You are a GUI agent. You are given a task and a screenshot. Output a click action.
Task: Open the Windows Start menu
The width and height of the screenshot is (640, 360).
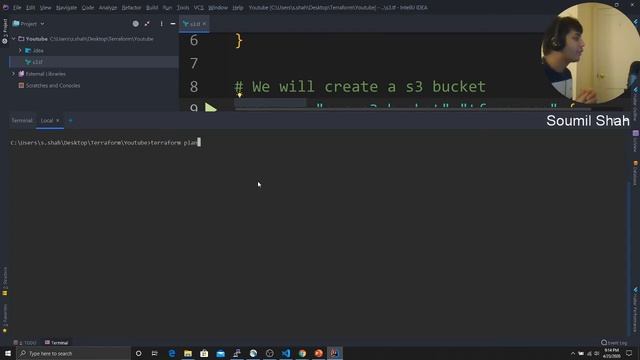click(x=8, y=353)
